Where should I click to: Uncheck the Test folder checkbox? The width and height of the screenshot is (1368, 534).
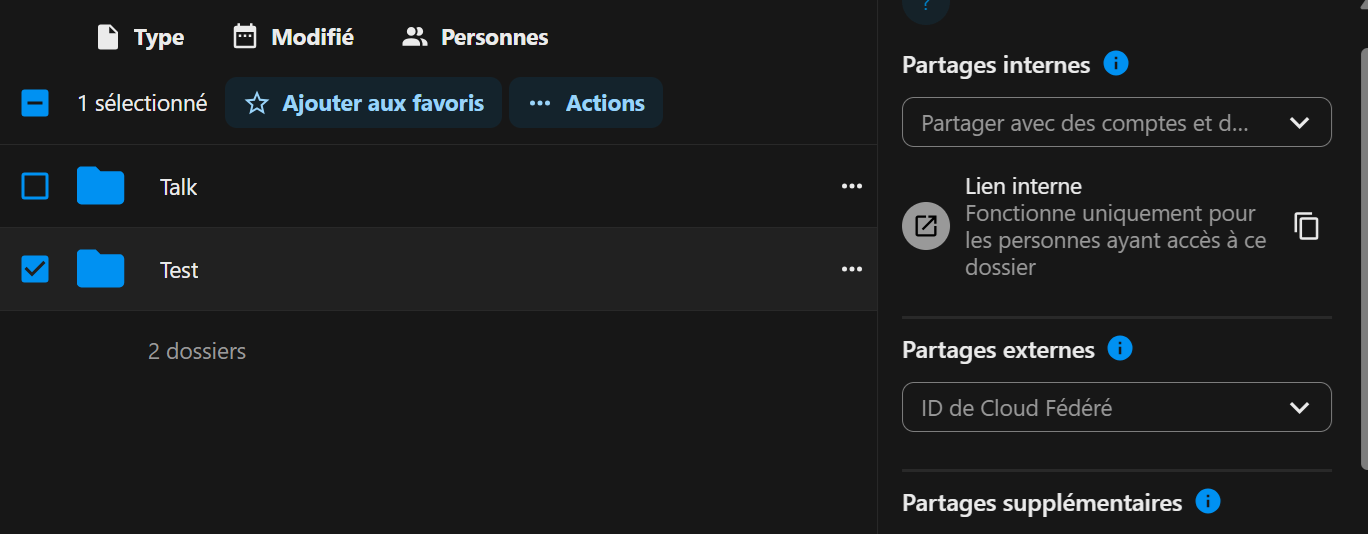click(35, 270)
